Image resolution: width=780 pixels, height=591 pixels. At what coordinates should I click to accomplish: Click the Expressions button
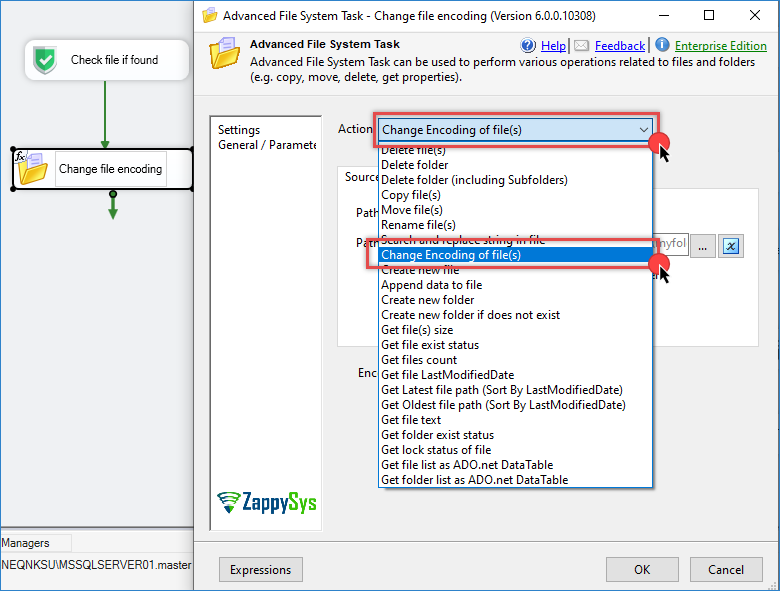tap(261, 570)
